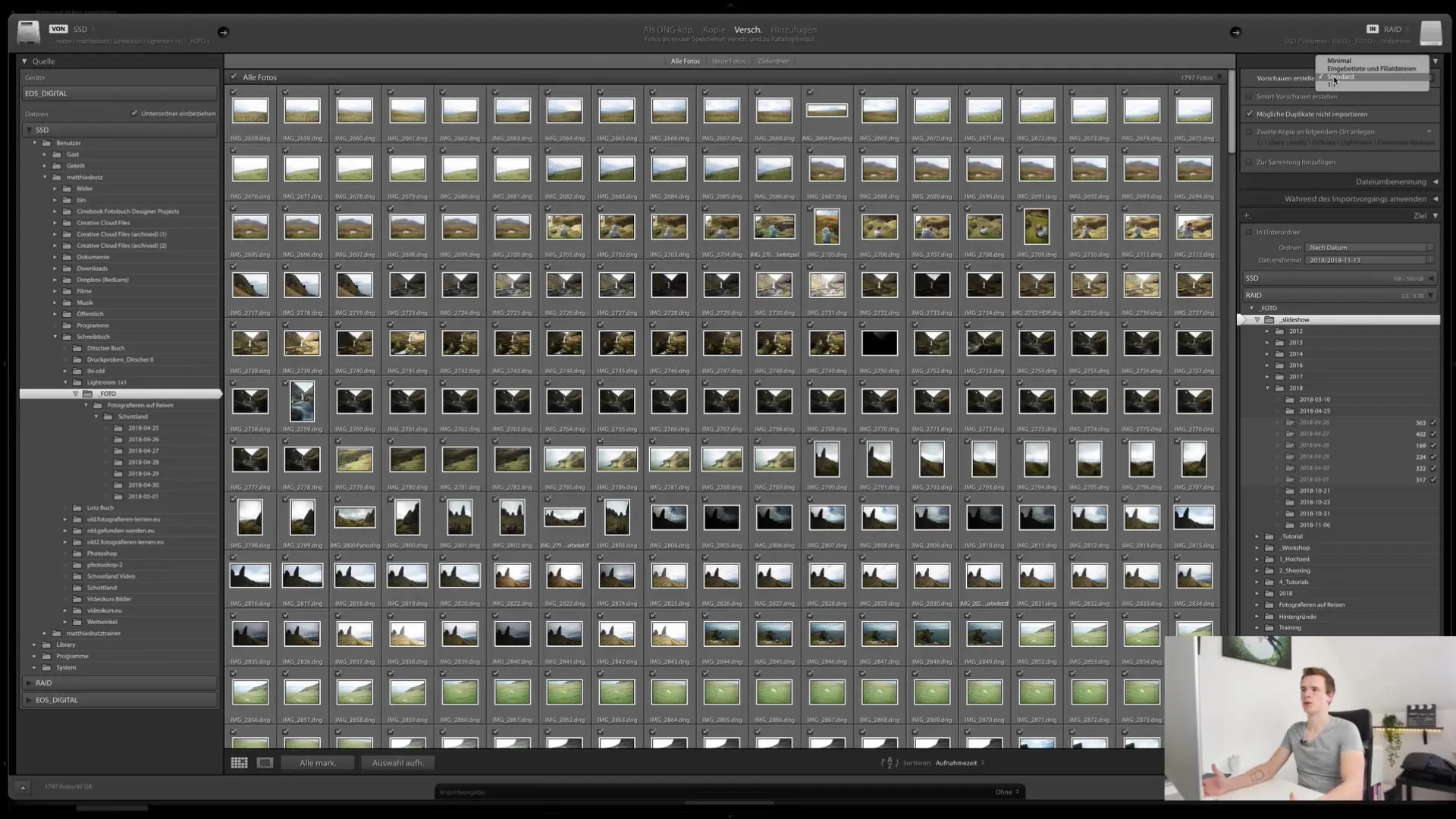Screen dimensions: 1456x819
Task: Expand the RAID volume in source panel
Action: (x=29, y=683)
